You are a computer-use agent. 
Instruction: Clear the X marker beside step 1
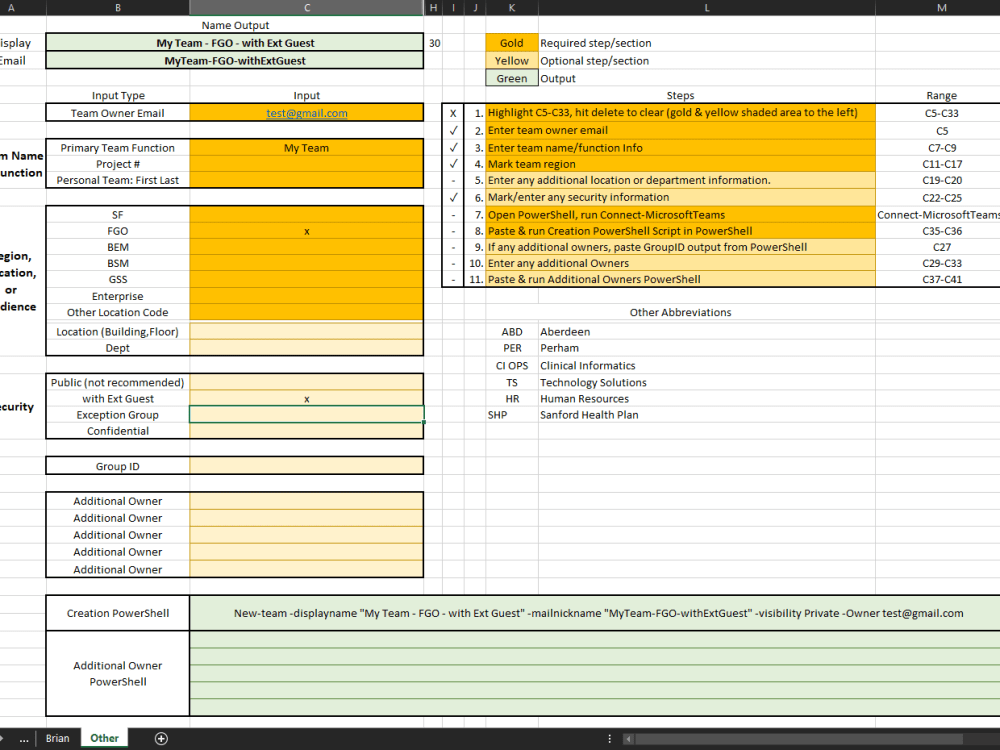click(452, 113)
